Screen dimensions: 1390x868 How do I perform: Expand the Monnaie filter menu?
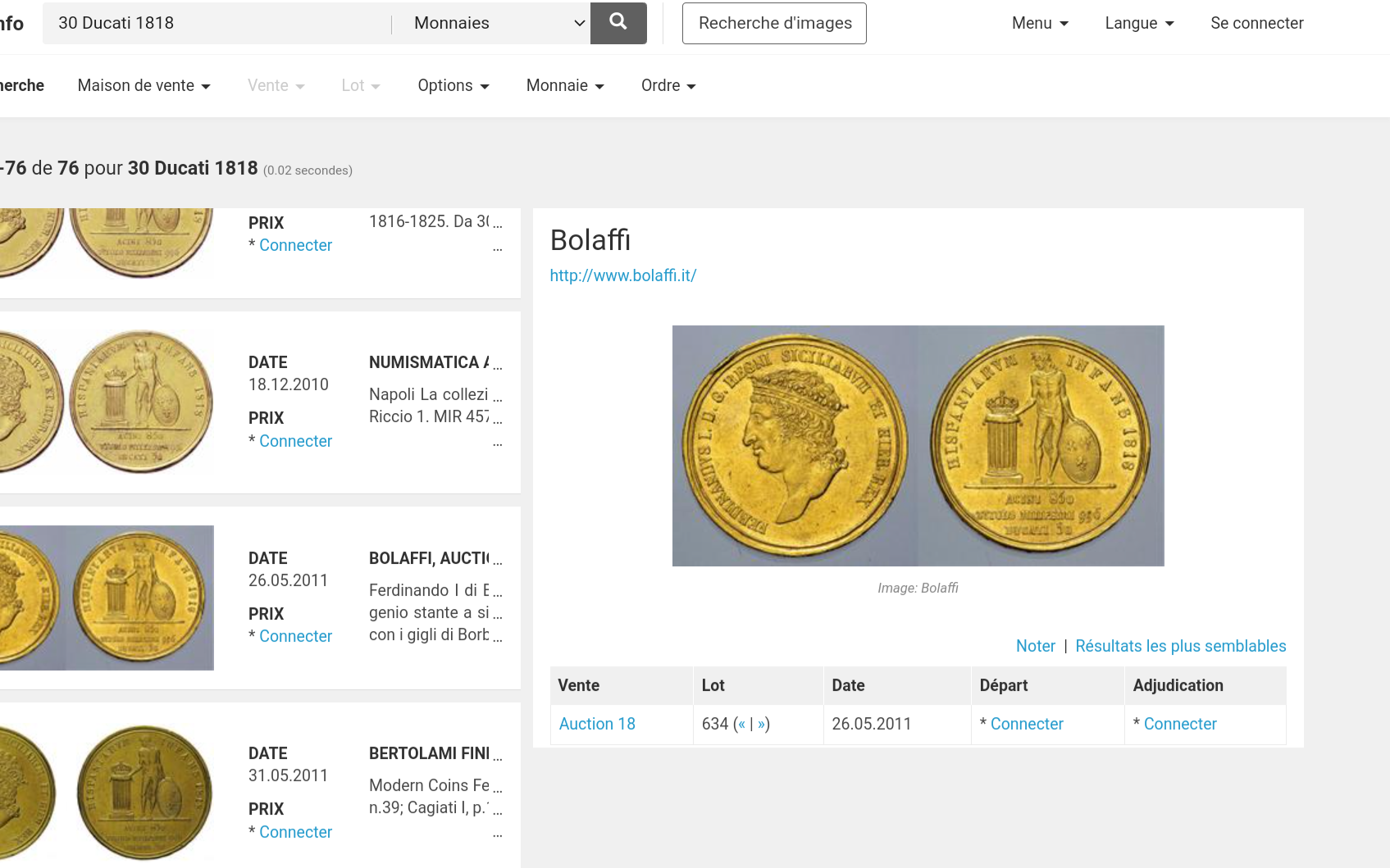click(565, 85)
